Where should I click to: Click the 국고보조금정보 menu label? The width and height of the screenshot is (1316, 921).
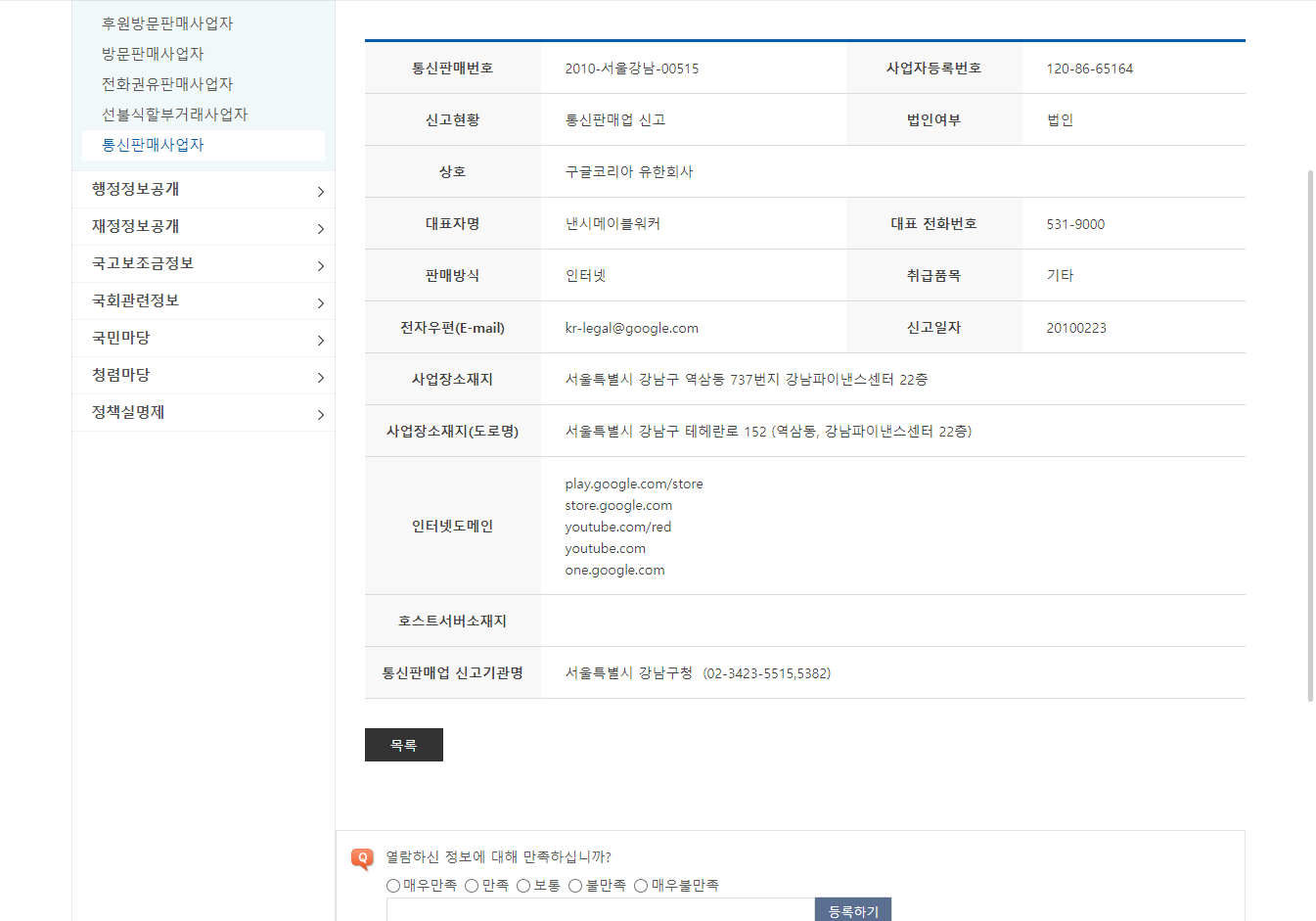click(143, 263)
